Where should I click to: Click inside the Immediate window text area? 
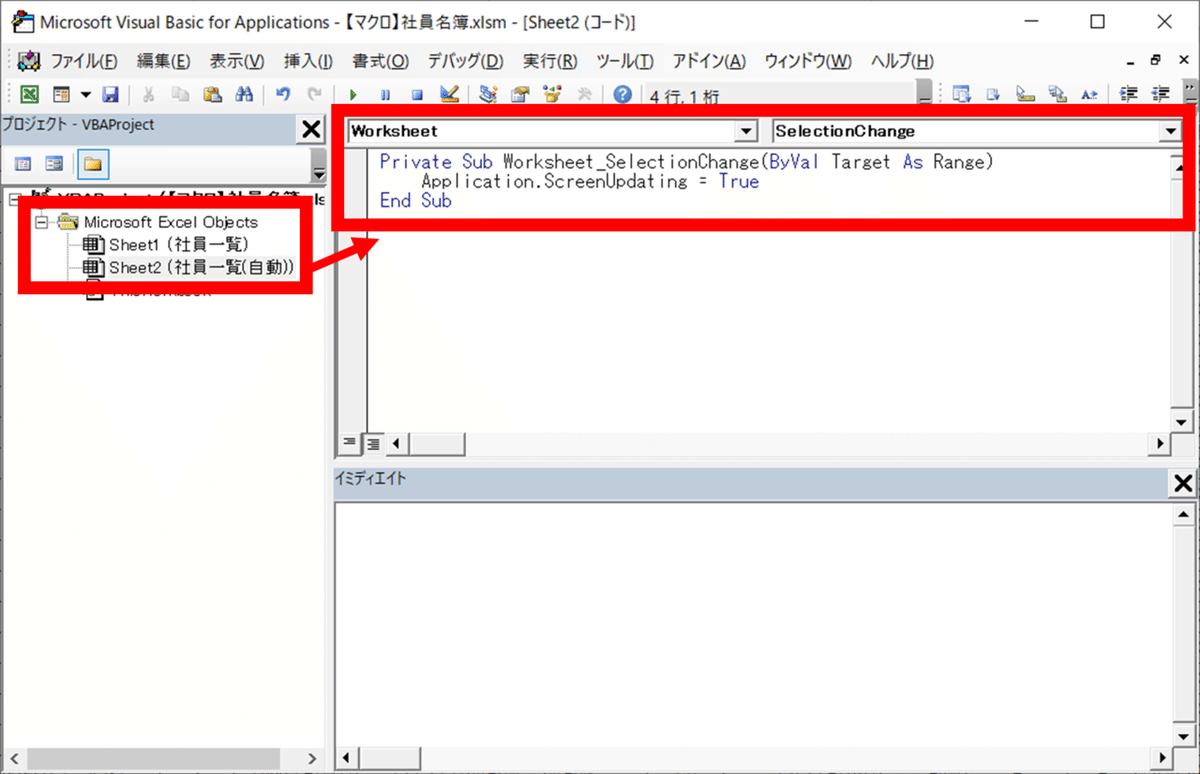click(752, 623)
